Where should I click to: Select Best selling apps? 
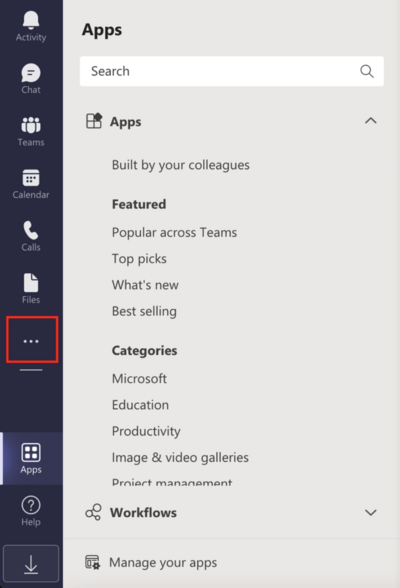coord(144,311)
